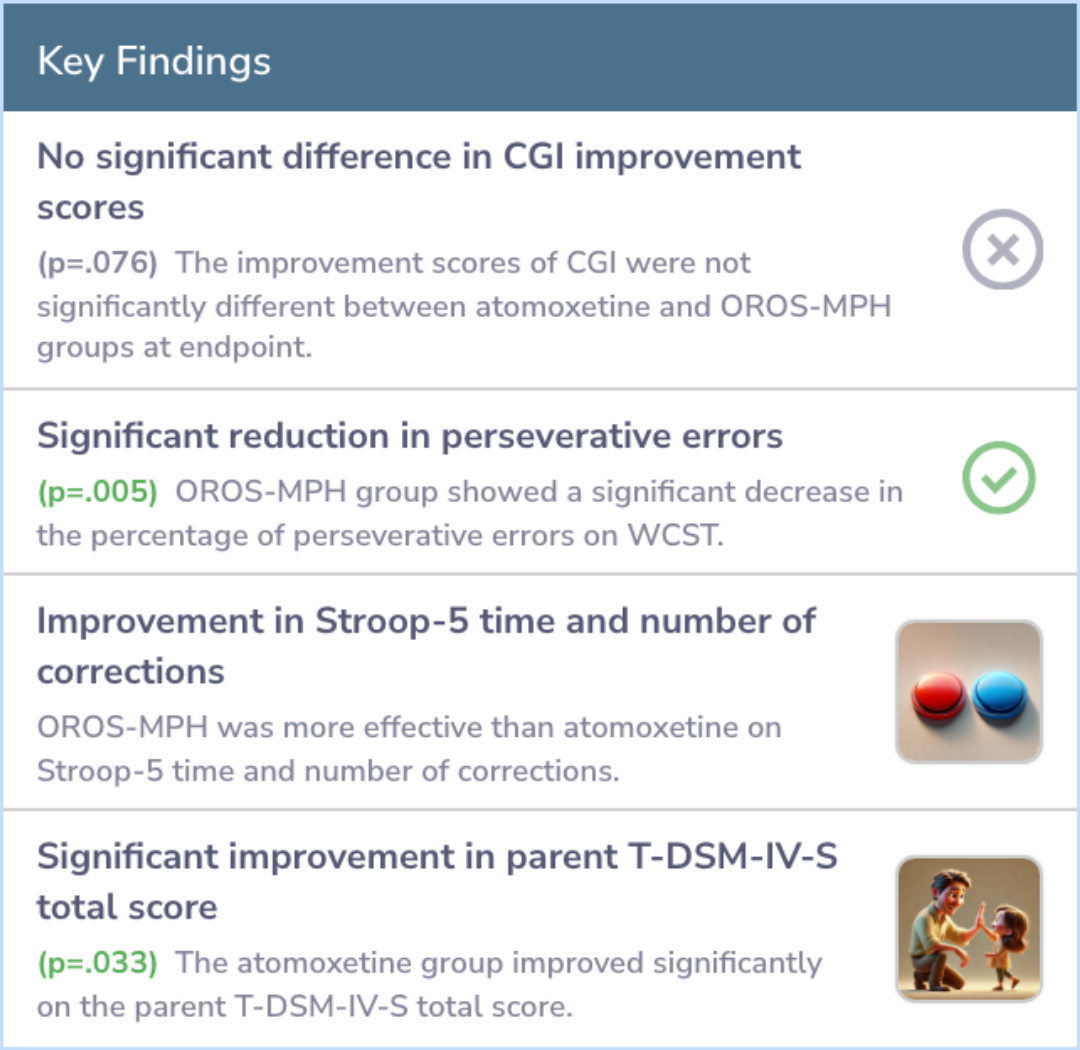Select the Significant improvement in parent T-DSM-IV-S heading

coord(437,881)
